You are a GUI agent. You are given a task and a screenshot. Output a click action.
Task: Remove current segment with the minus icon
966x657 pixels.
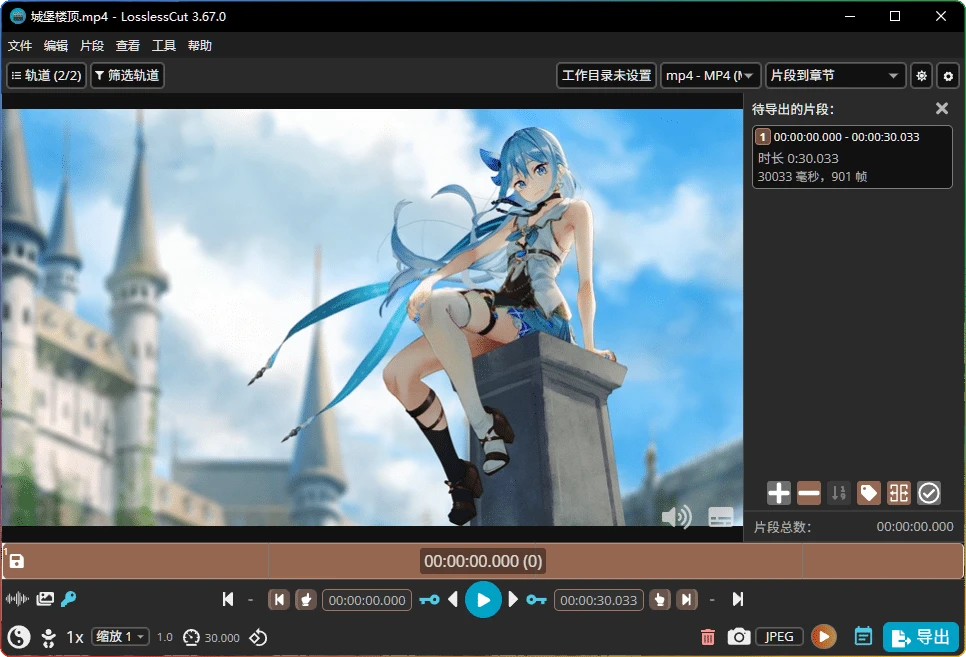tap(808, 492)
